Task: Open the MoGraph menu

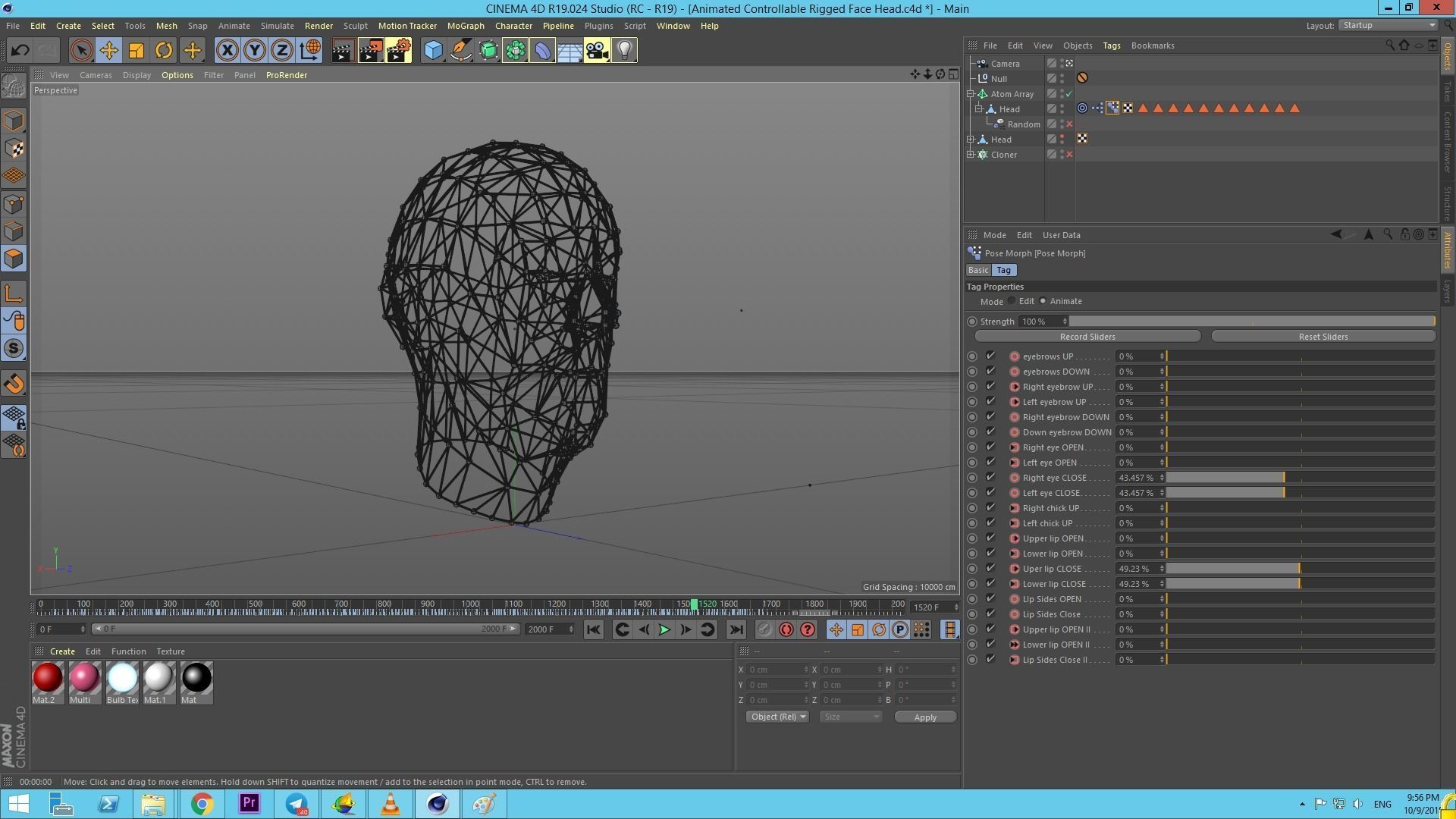Action: tap(465, 26)
